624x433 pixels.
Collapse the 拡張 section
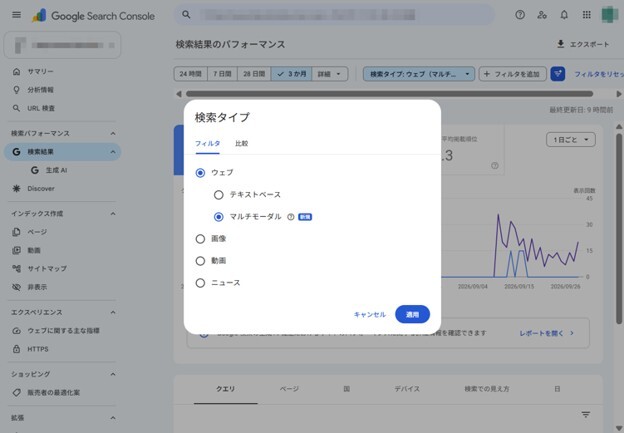(113, 418)
